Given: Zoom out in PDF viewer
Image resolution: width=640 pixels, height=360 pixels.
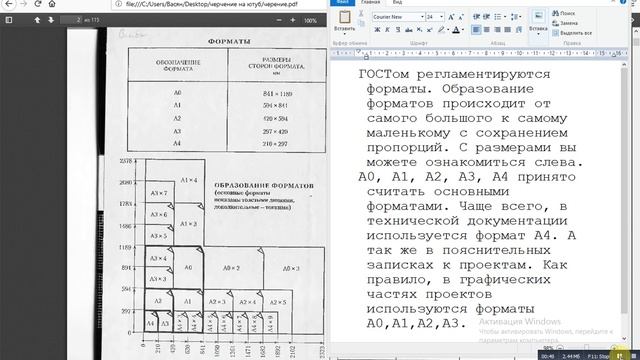Looking at the screenshot, I should (x=279, y=20).
